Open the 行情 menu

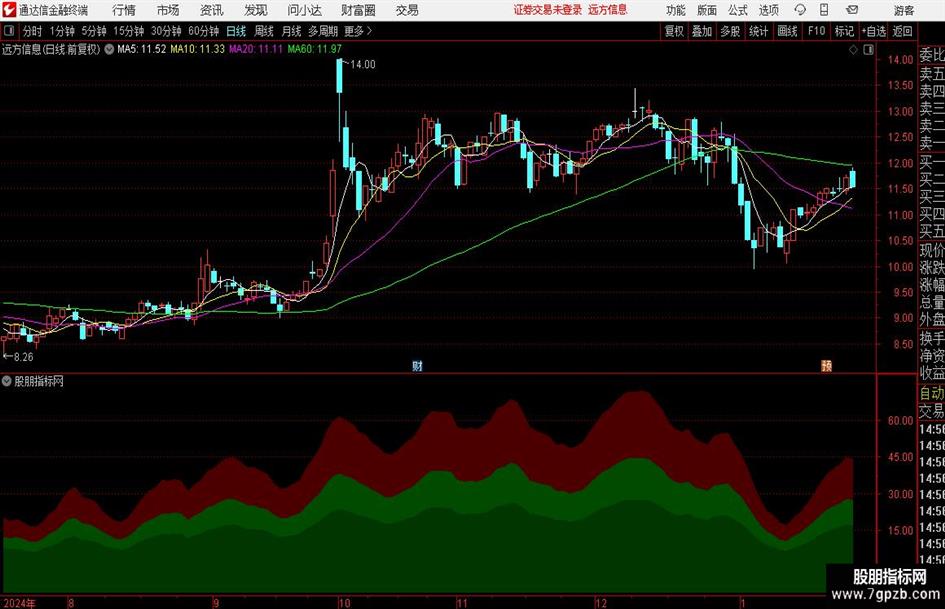tap(124, 10)
